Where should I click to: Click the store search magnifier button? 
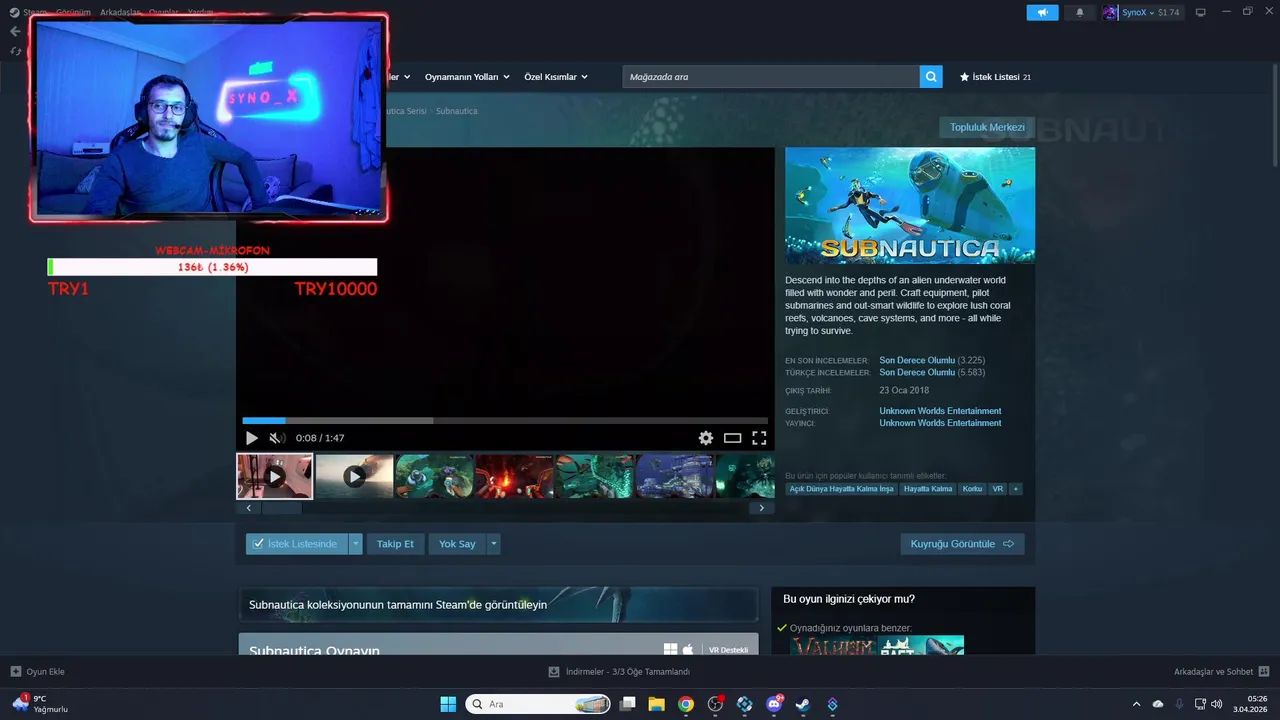tap(931, 77)
